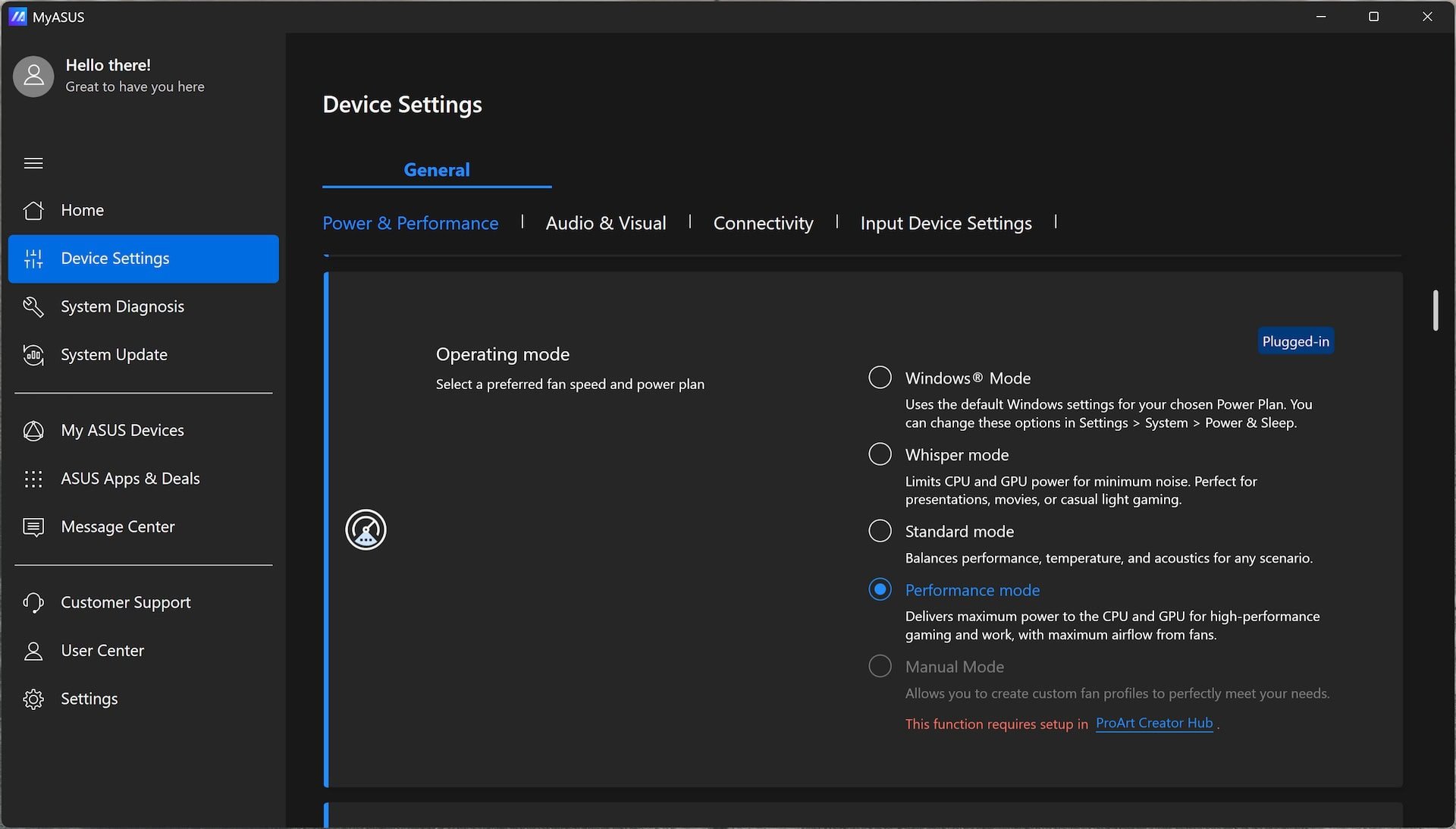Open the ProArt Creator Hub link
This screenshot has width=1456, height=829.
click(1154, 724)
